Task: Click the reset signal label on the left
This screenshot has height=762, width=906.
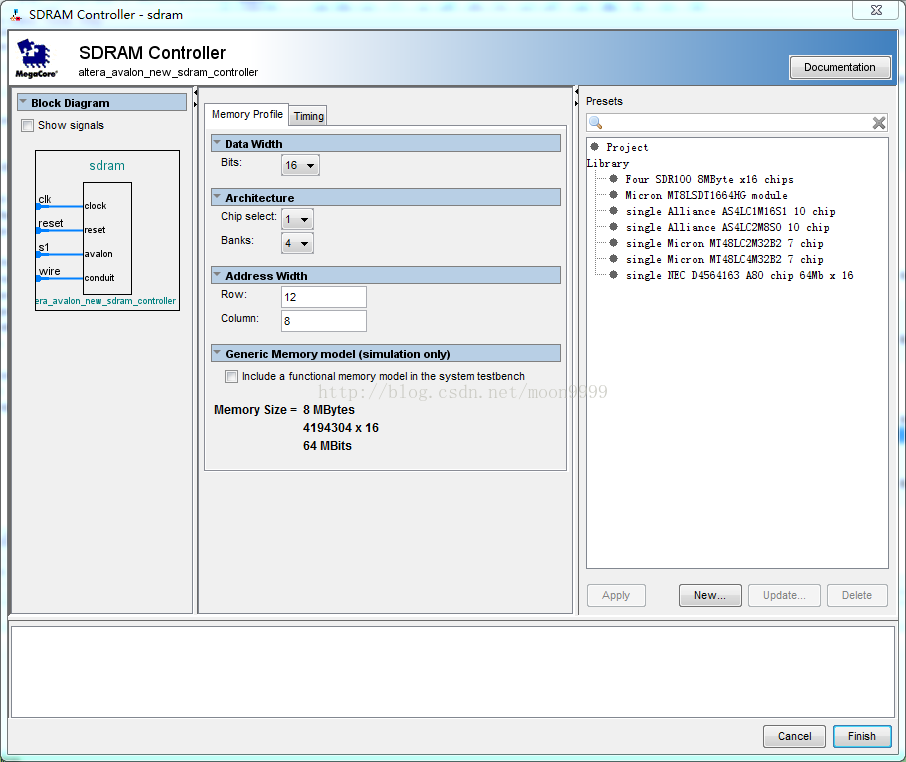Action: 51,223
